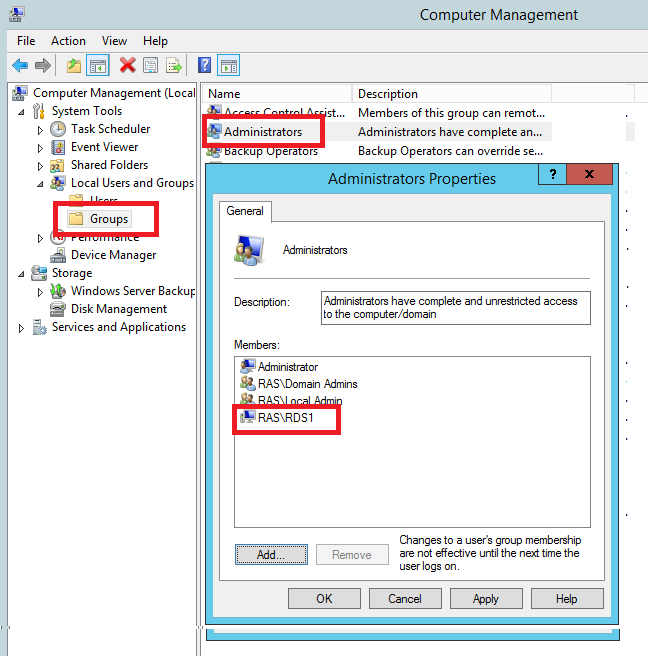Expand the Windows Server Backup node
The image size is (648, 656).
40,292
